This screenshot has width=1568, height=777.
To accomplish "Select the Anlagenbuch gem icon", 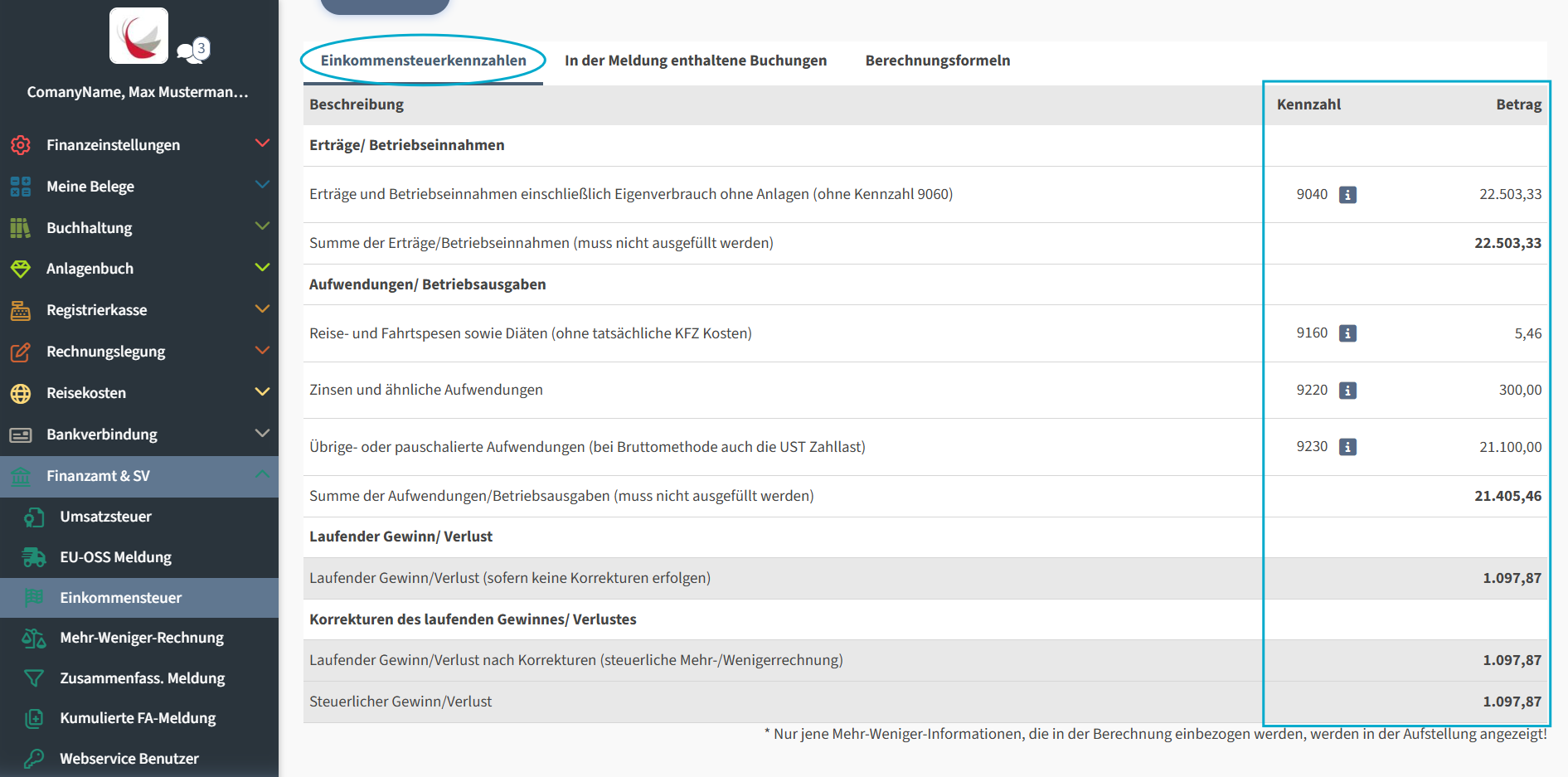I will tap(21, 269).
